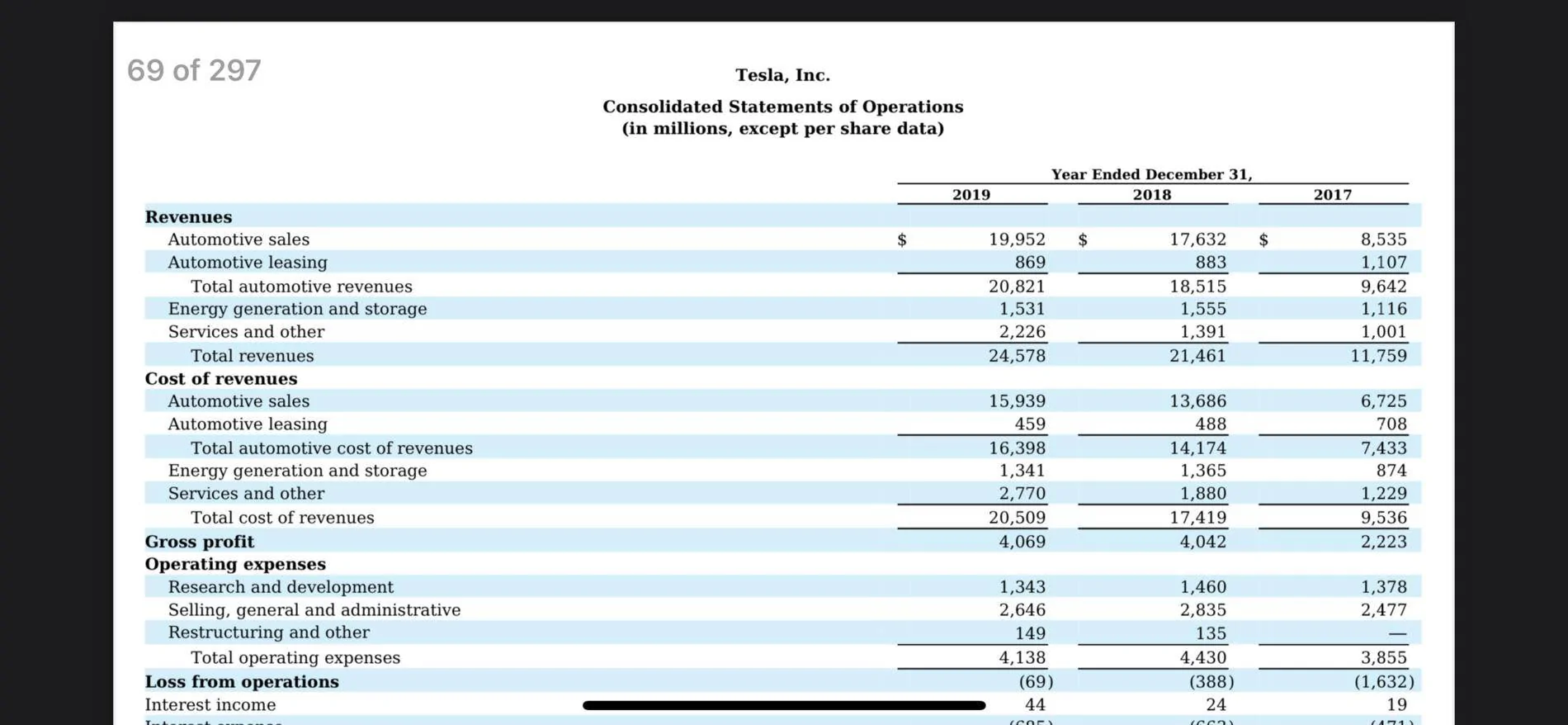Image resolution: width=1568 pixels, height=725 pixels.
Task: Select the 15,939 automotive sales cost
Action: point(1017,401)
